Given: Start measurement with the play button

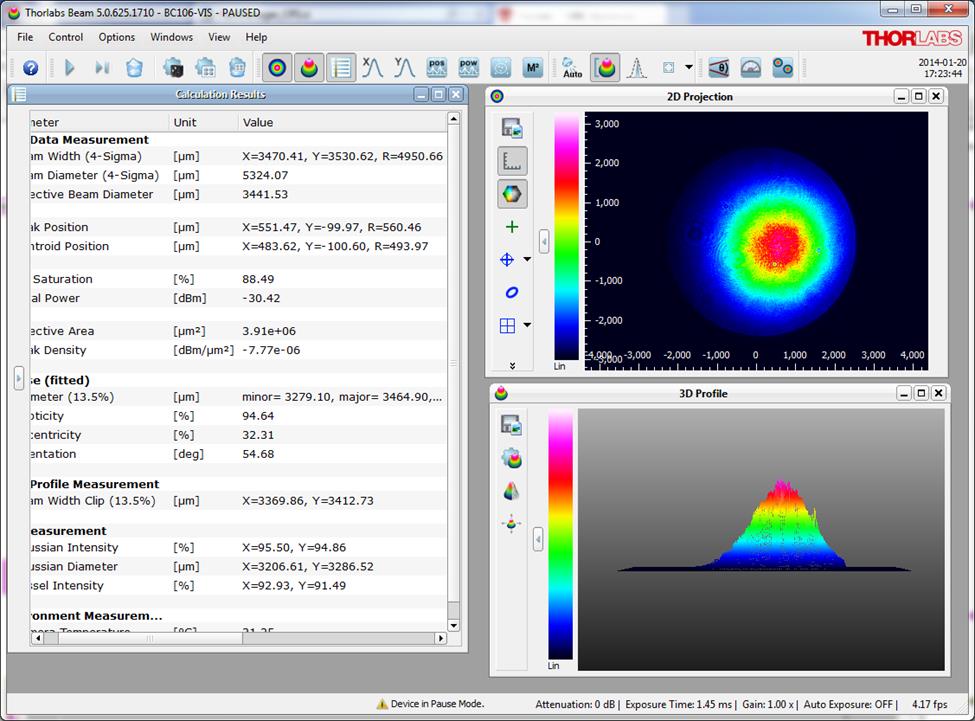Looking at the screenshot, I should tap(70, 68).
